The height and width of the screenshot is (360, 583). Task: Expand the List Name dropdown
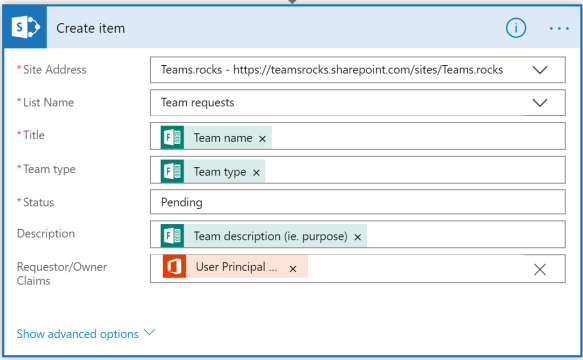pyautogui.click(x=540, y=102)
